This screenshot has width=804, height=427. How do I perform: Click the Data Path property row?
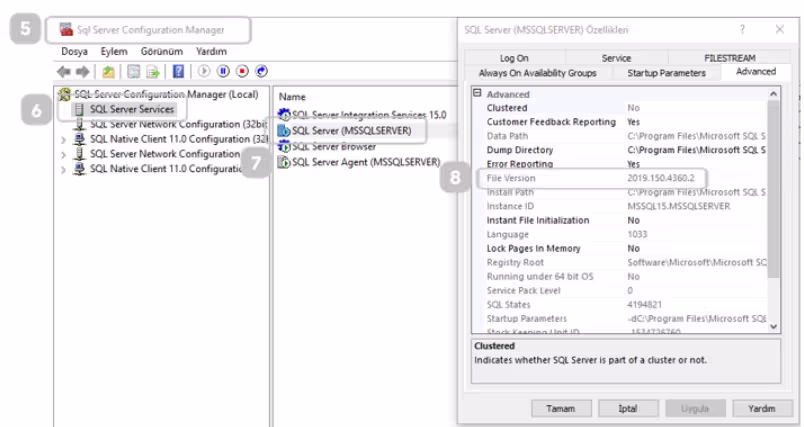(626, 136)
